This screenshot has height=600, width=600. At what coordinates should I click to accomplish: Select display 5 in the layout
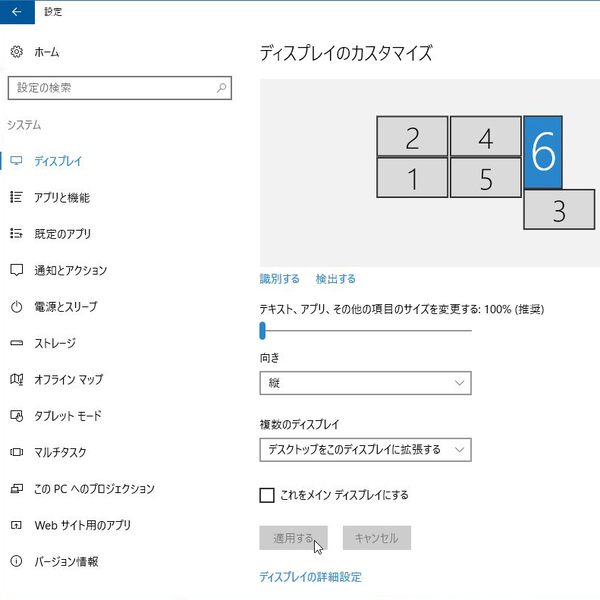pos(486,178)
